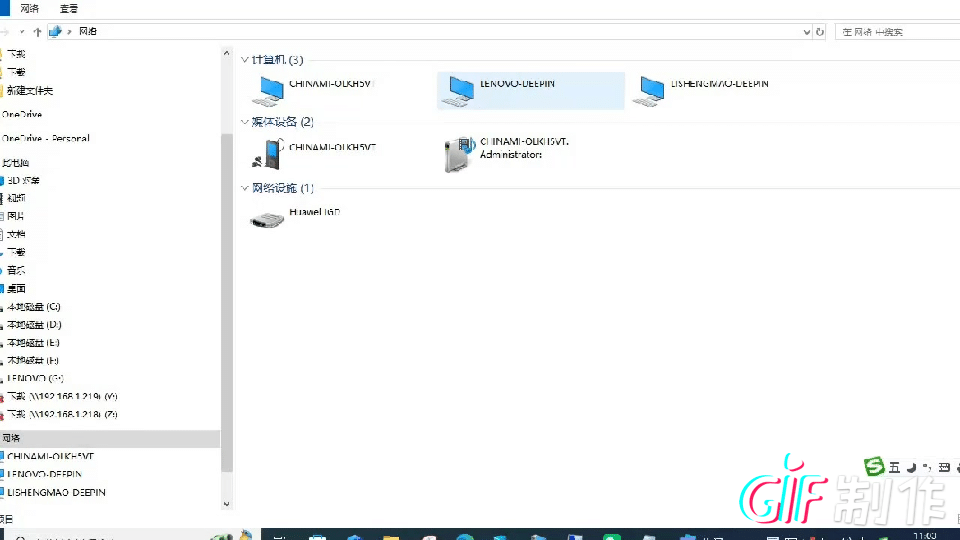Open the 网络 ribbon tab
The image size is (960, 540).
[29, 9]
